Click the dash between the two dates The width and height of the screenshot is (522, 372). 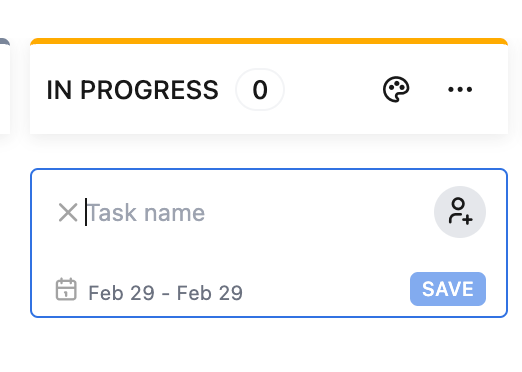coord(166,294)
